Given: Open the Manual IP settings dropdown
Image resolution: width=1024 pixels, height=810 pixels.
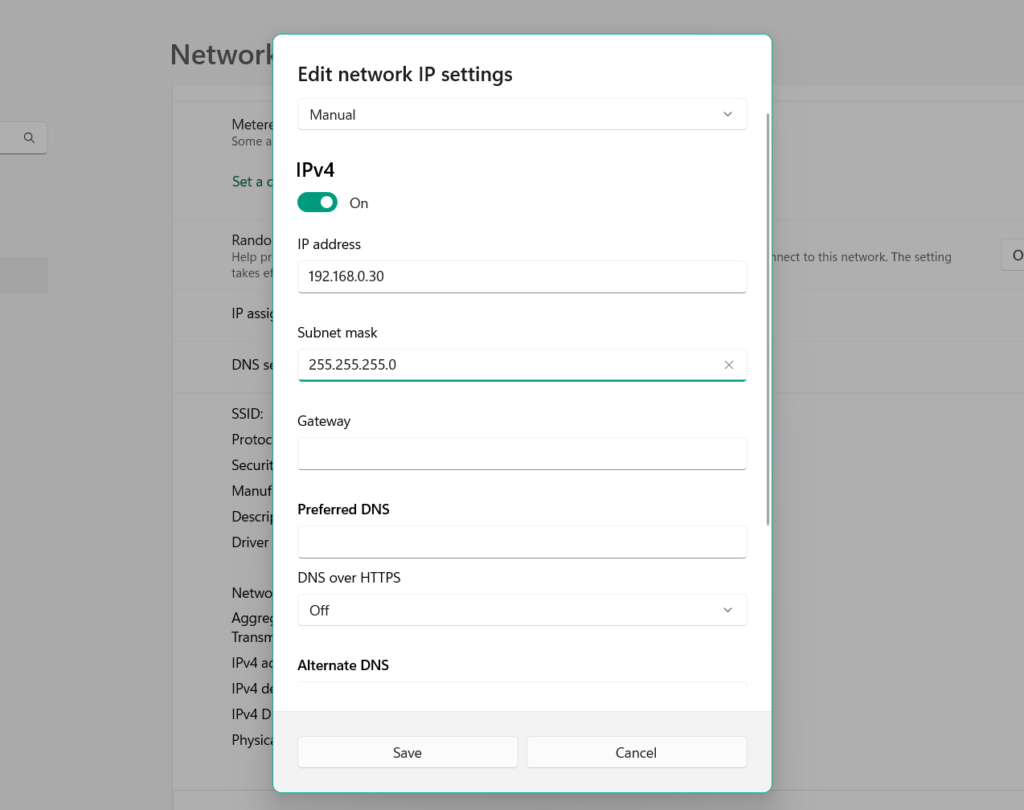Looking at the screenshot, I should coord(522,115).
